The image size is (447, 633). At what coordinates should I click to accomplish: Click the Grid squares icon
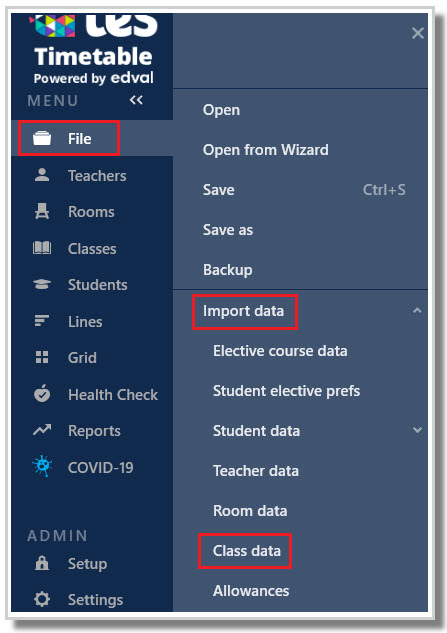pyautogui.click(x=42, y=357)
